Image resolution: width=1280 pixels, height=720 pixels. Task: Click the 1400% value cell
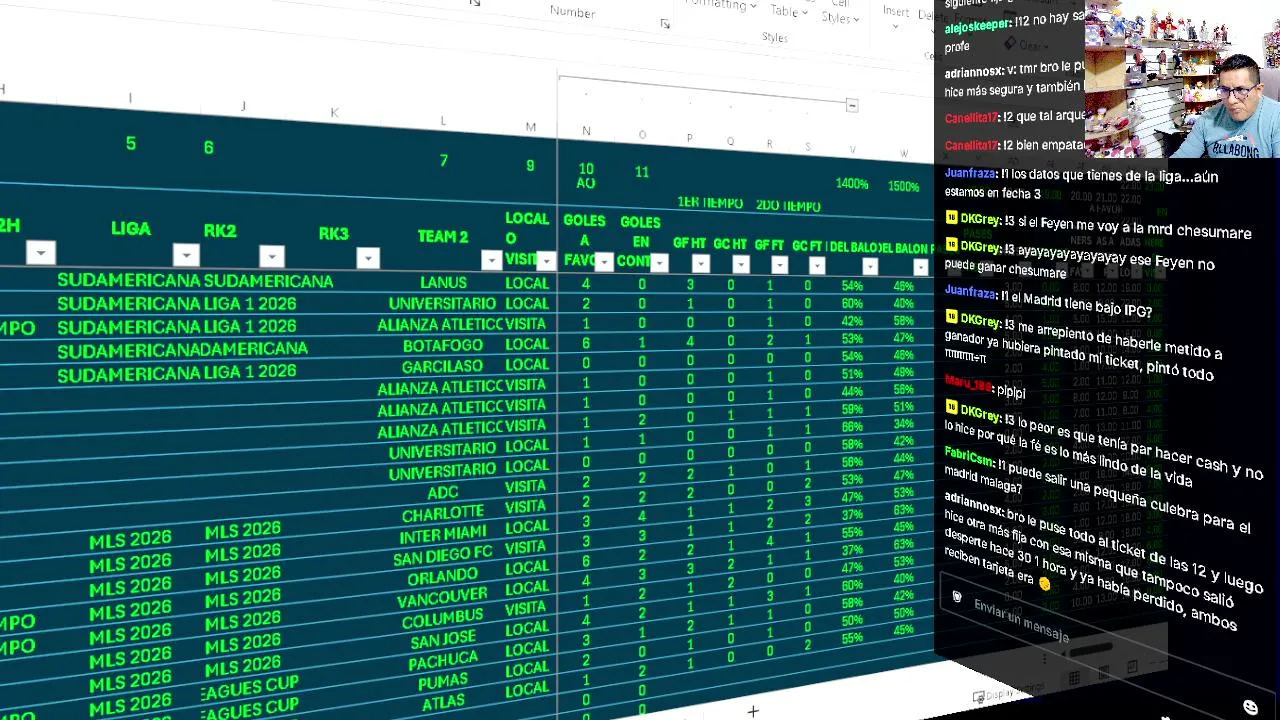tap(852, 184)
